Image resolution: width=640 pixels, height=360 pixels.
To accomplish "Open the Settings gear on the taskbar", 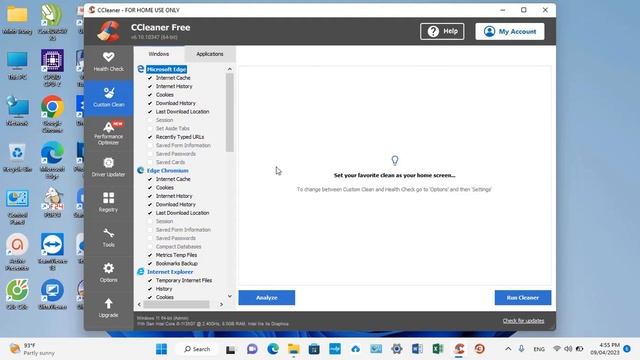I will coord(396,349).
